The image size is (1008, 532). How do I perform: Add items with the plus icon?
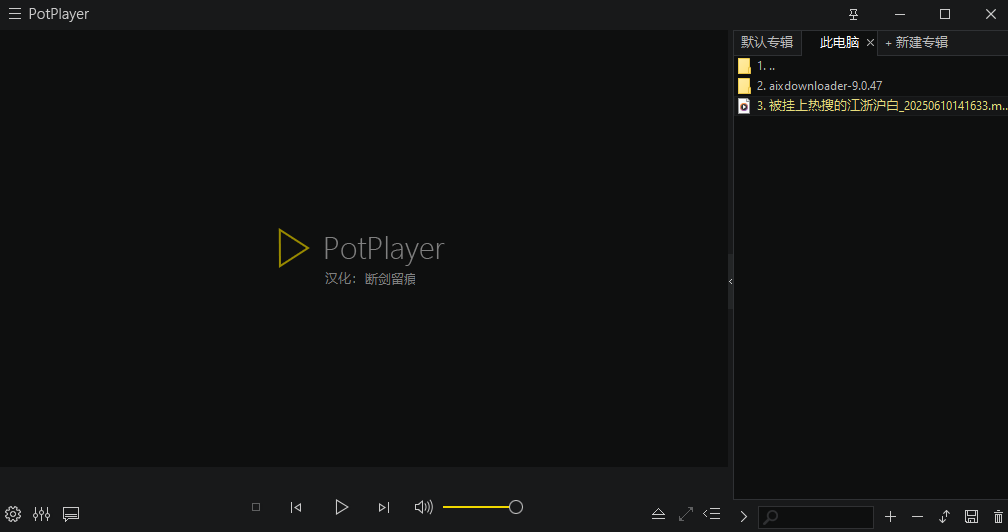click(890, 517)
